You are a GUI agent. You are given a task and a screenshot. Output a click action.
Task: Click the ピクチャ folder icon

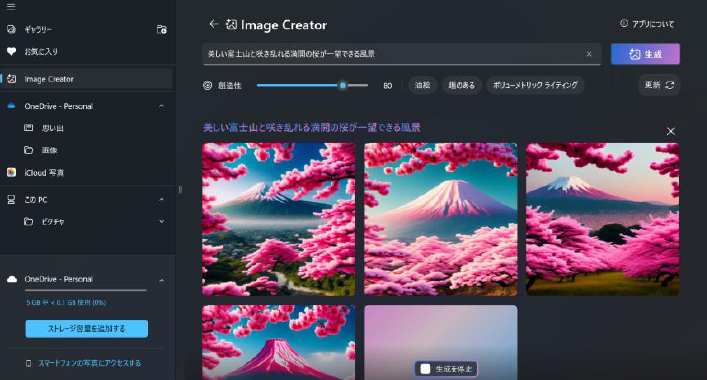28,221
